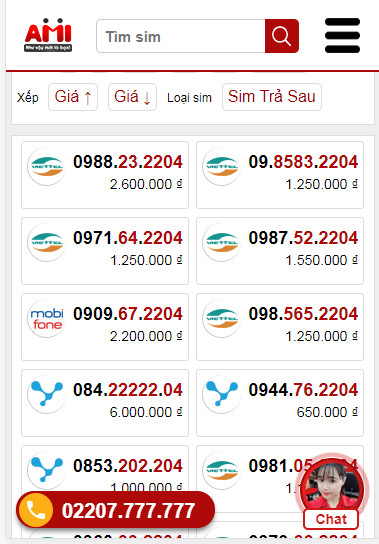The width and height of the screenshot is (379, 544).
Task: Select sim 0987.52.2204 listing
Action: 280,251
